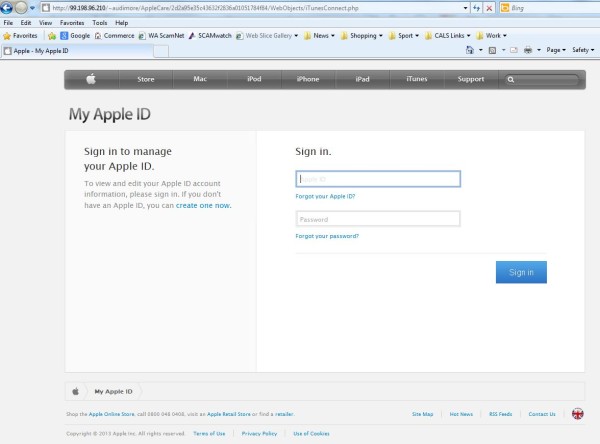Open the WA ScamNet favorites link
600x444 pixels.
161,36
